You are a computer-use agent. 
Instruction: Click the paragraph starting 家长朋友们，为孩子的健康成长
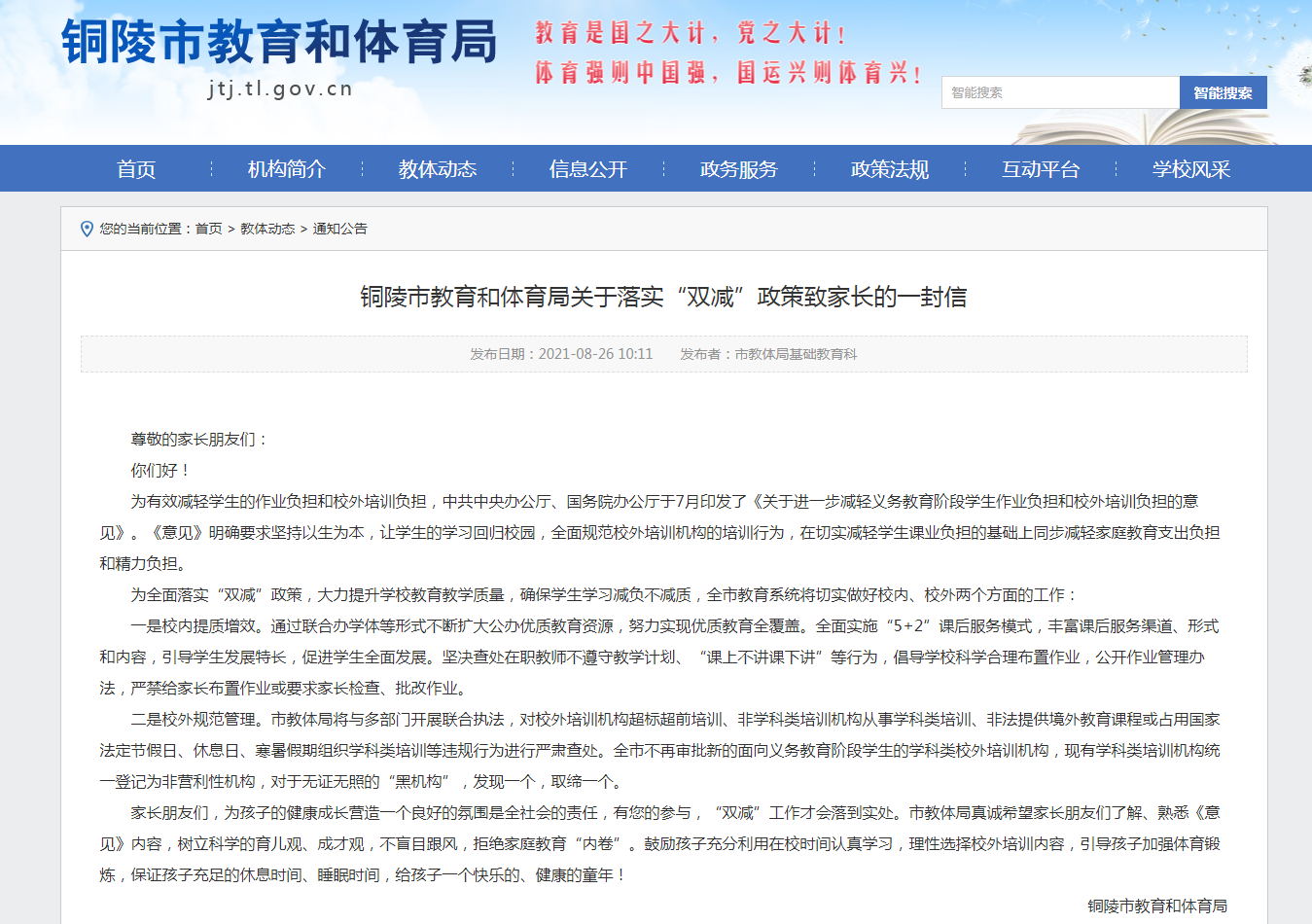coord(659,844)
